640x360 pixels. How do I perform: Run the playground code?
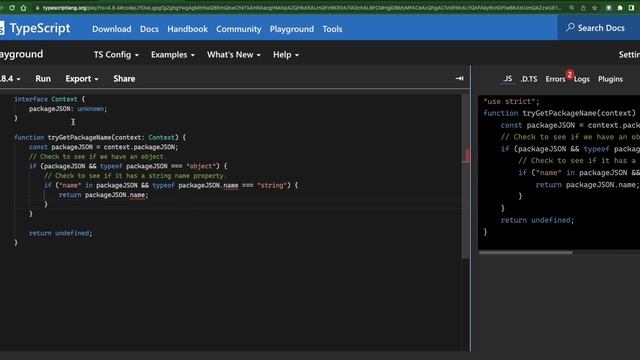point(43,79)
